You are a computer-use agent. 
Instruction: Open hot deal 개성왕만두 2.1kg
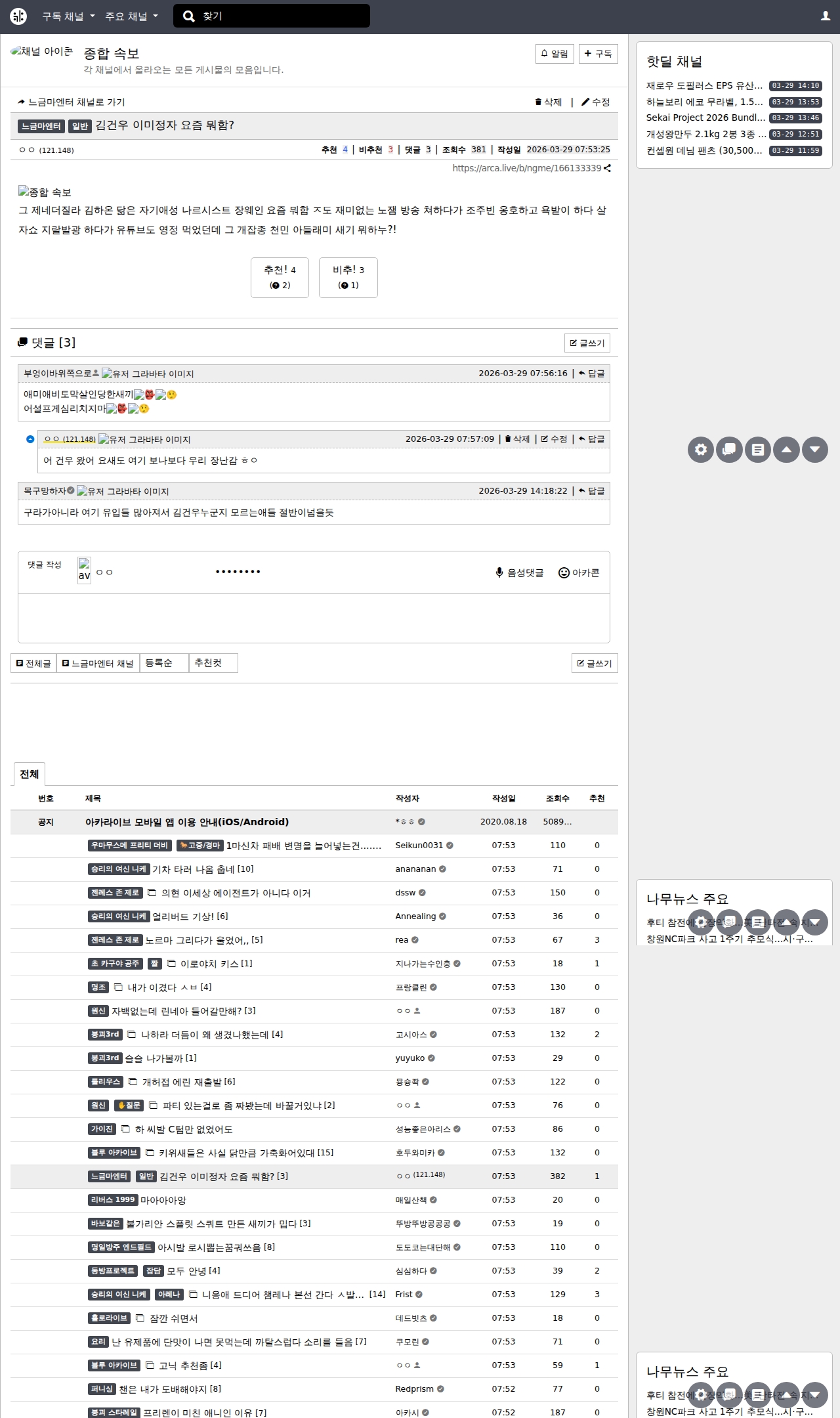point(706,135)
